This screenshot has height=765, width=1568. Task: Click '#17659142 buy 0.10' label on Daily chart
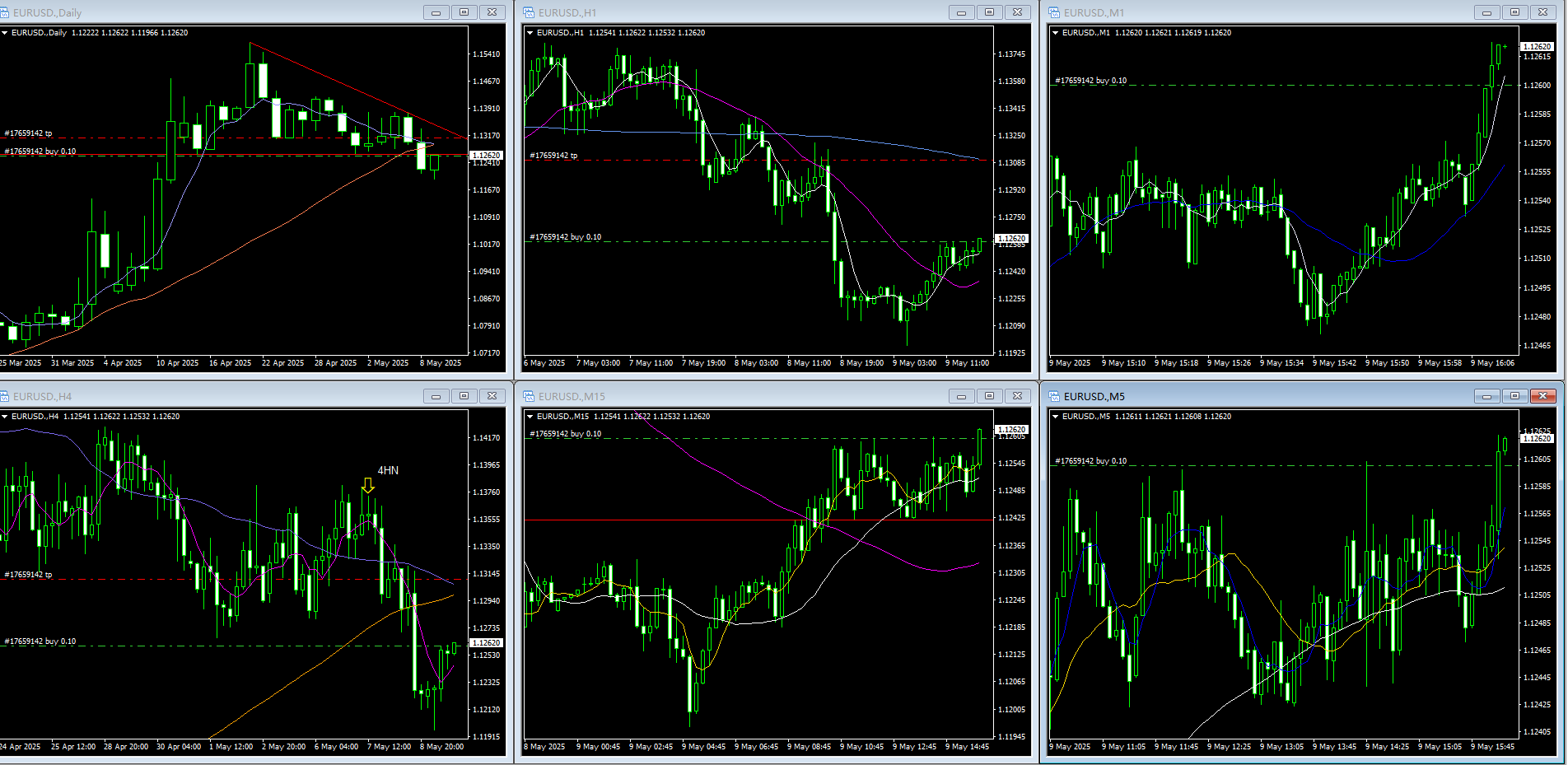(40, 152)
